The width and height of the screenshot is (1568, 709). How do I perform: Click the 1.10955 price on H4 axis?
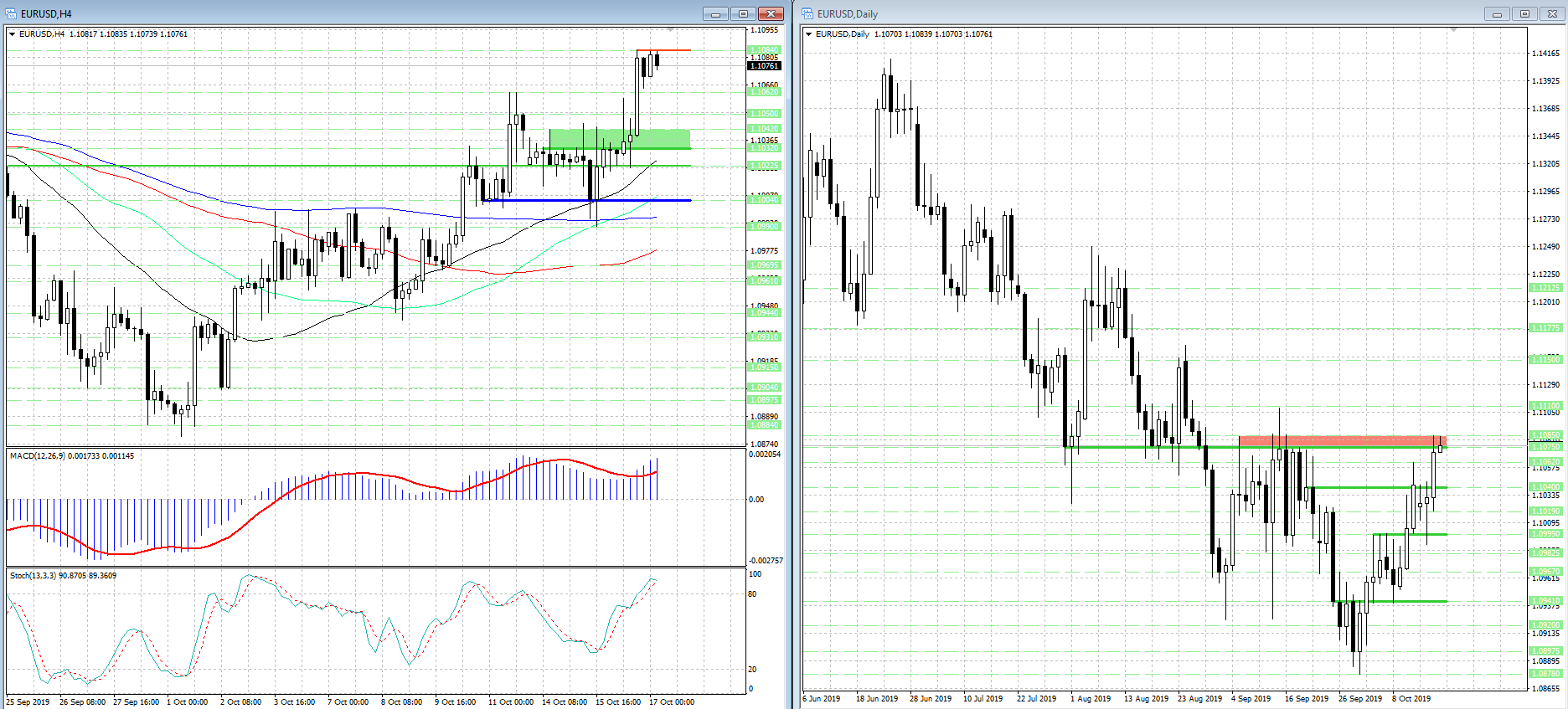(764, 30)
